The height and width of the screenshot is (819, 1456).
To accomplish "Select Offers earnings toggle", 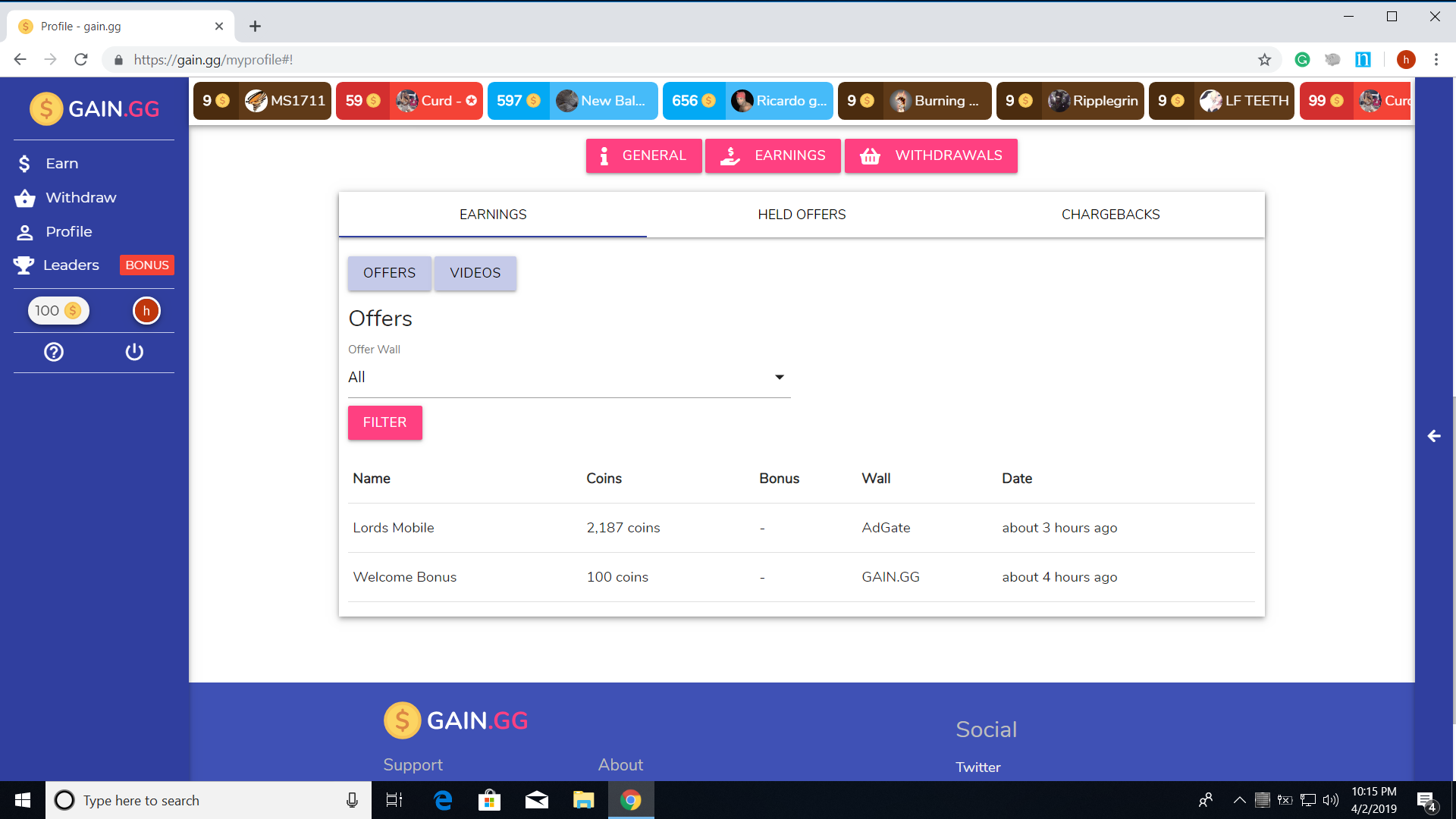I will (x=389, y=273).
